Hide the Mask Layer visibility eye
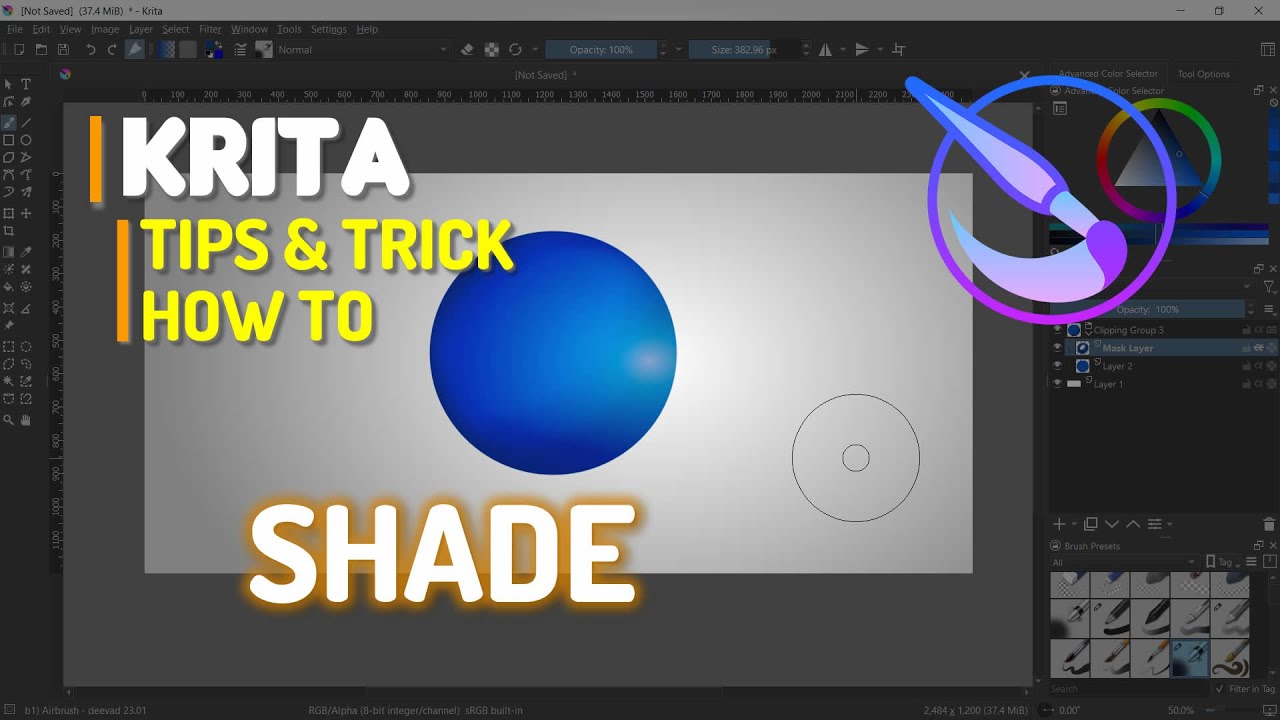This screenshot has width=1280, height=720. 1057,348
